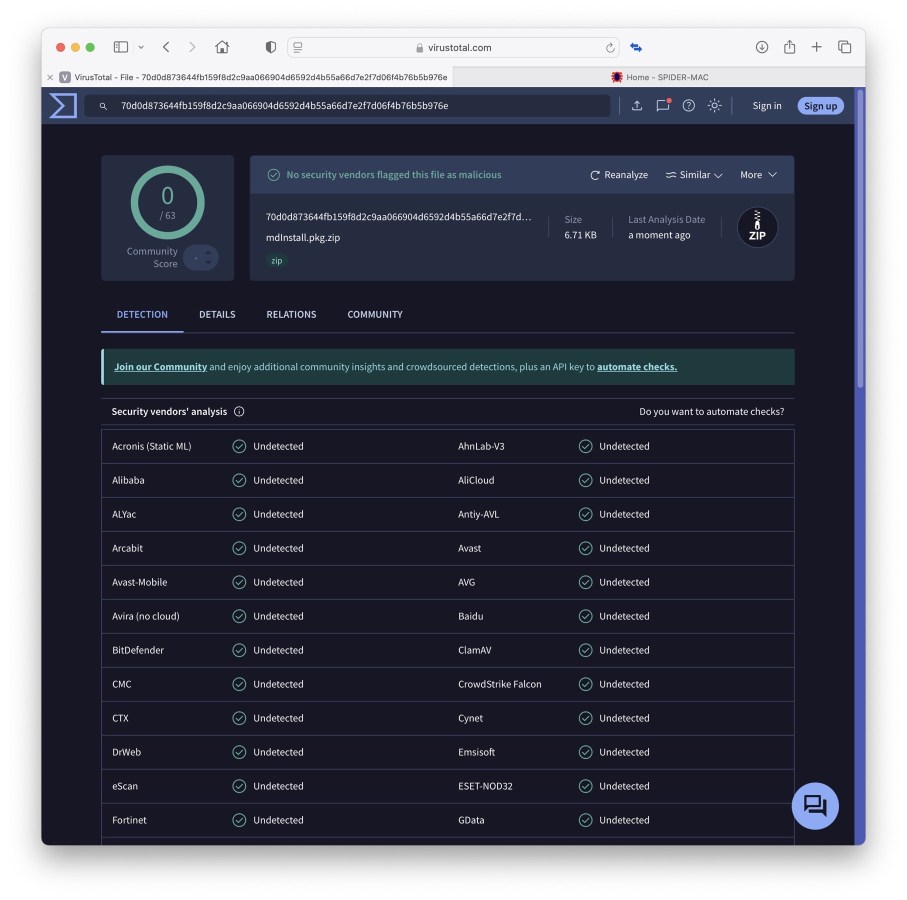The width and height of the screenshot is (907, 900).
Task: Click the reload page icon in address bar
Action: tap(610, 48)
